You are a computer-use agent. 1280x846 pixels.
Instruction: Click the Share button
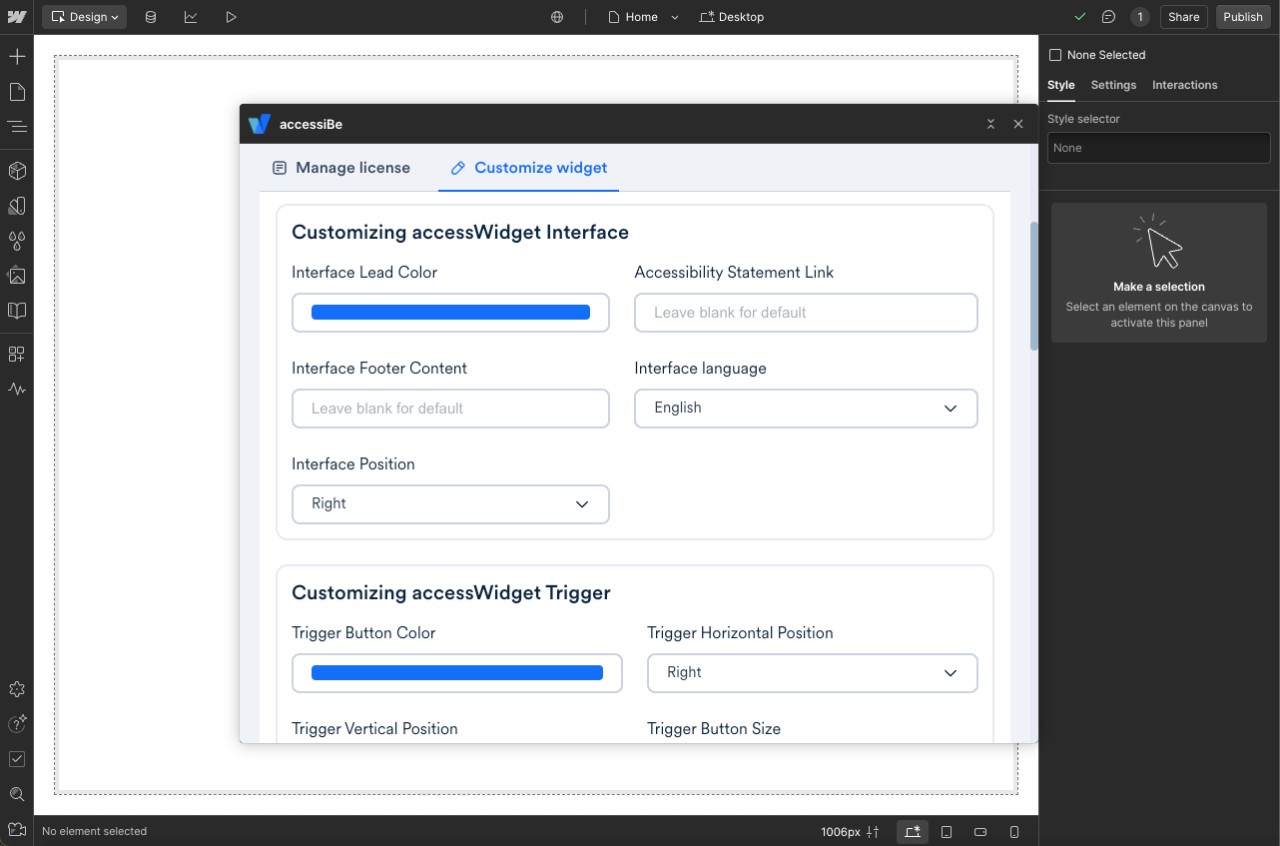pos(1184,17)
